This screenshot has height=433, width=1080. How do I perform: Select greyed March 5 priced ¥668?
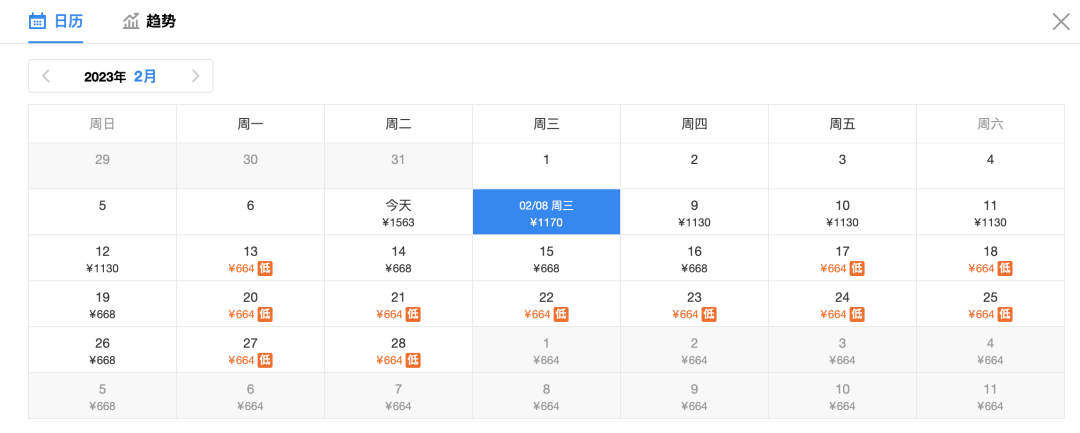[102, 396]
